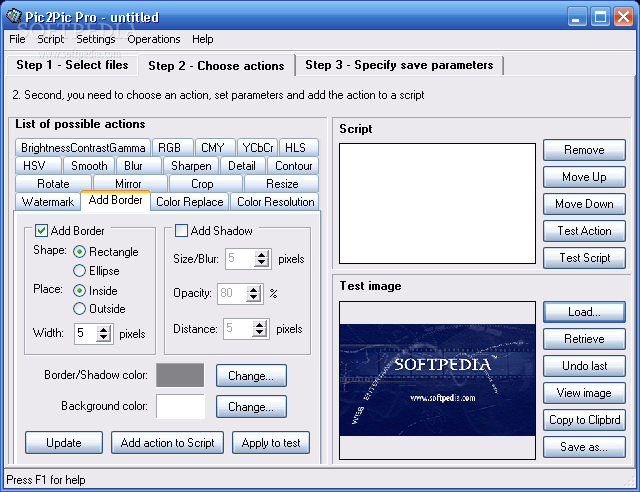Open the Script menu

click(x=51, y=39)
